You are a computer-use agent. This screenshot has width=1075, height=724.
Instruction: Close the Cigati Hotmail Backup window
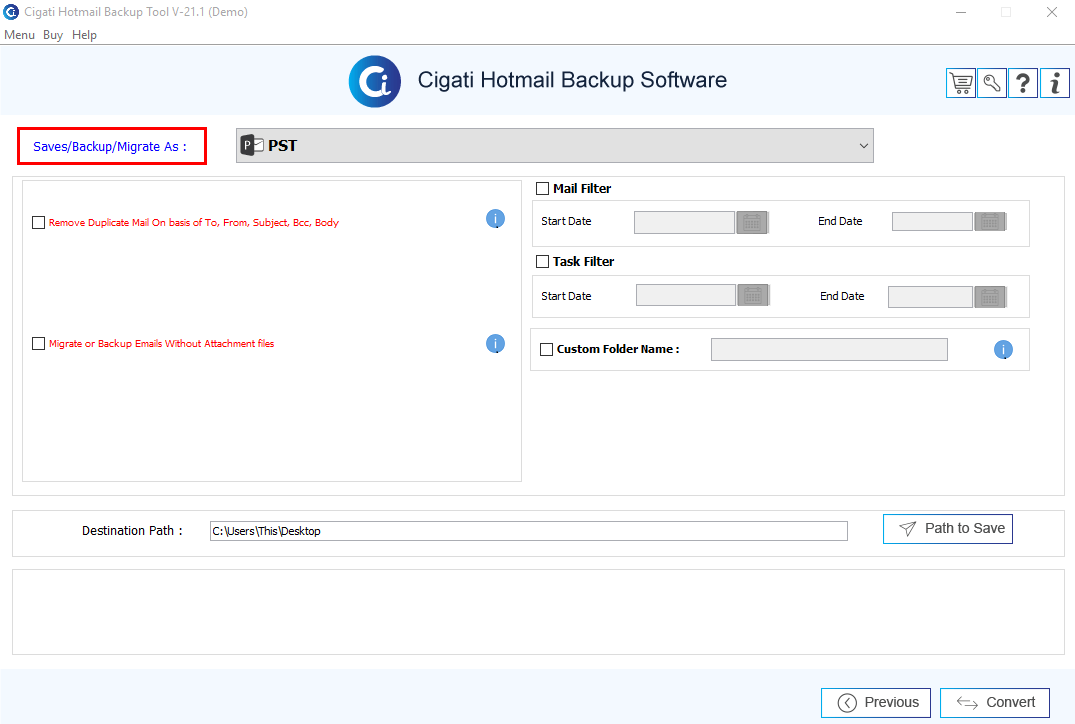1052,12
